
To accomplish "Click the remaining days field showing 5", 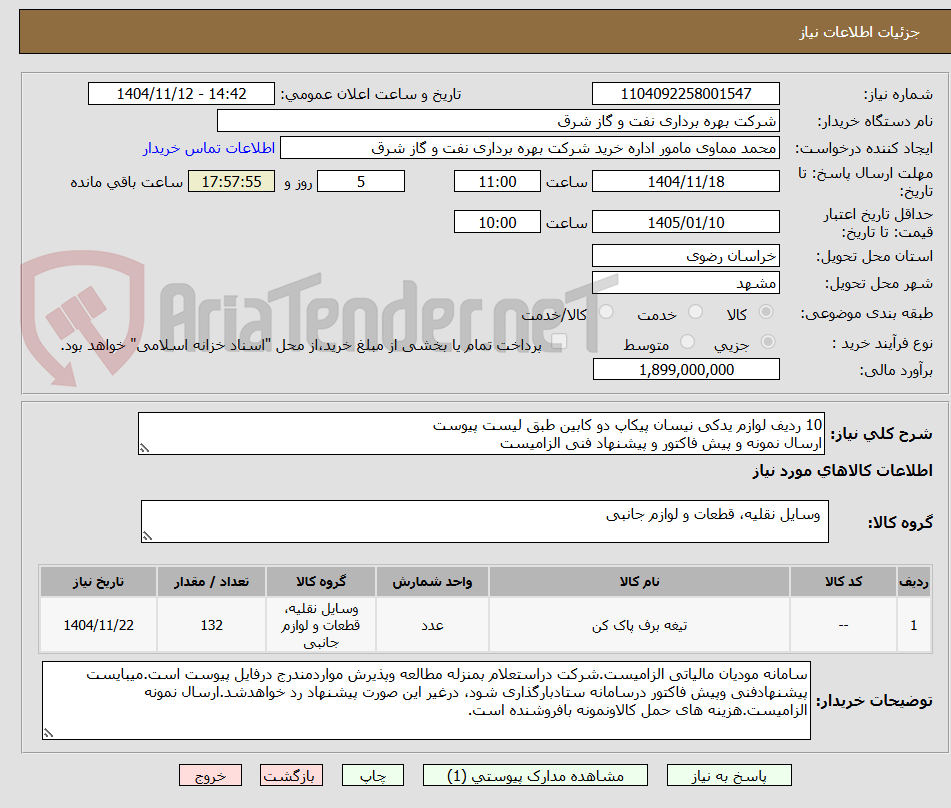I will coord(361,181).
